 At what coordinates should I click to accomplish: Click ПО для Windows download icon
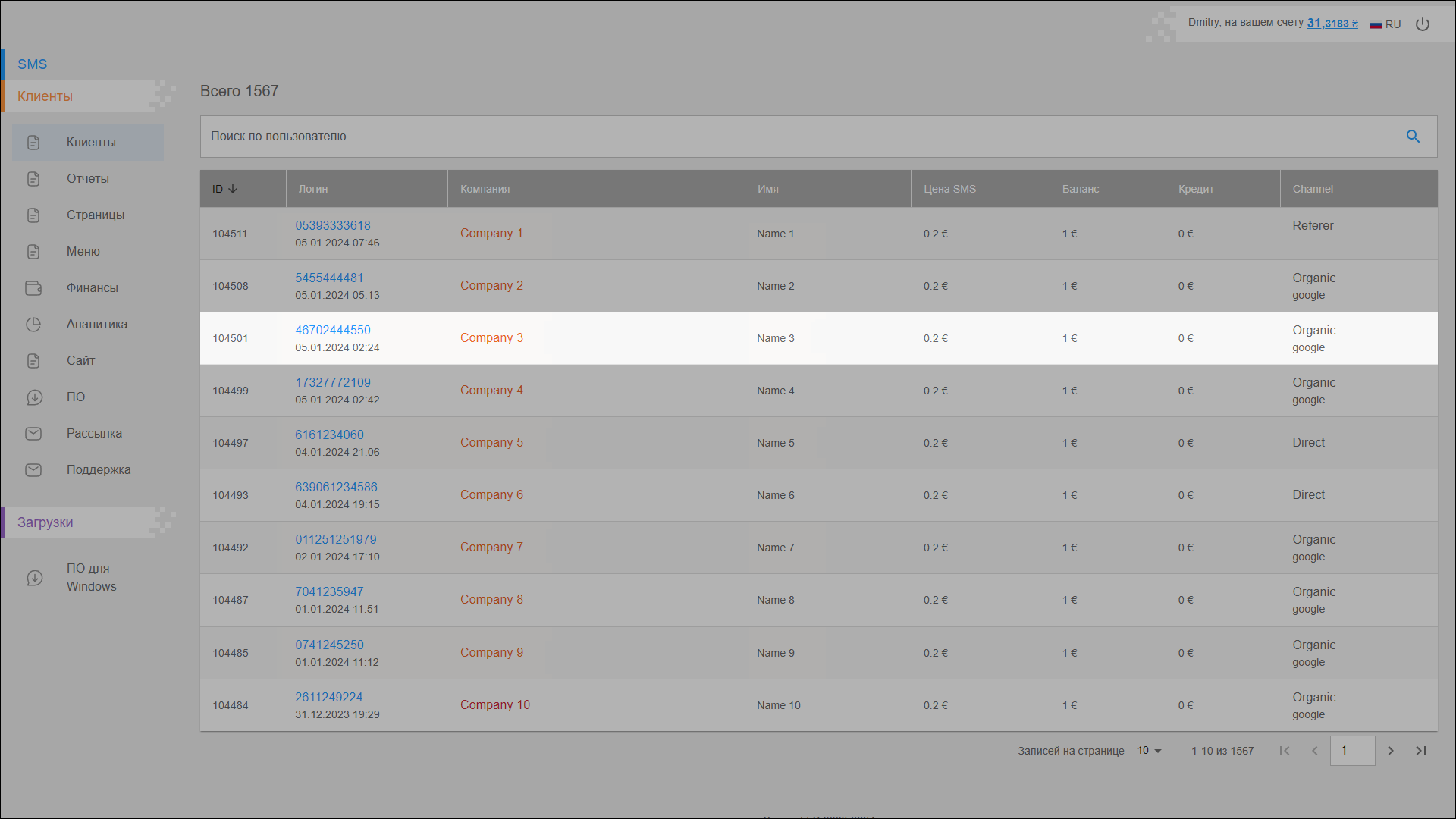pyautogui.click(x=35, y=578)
